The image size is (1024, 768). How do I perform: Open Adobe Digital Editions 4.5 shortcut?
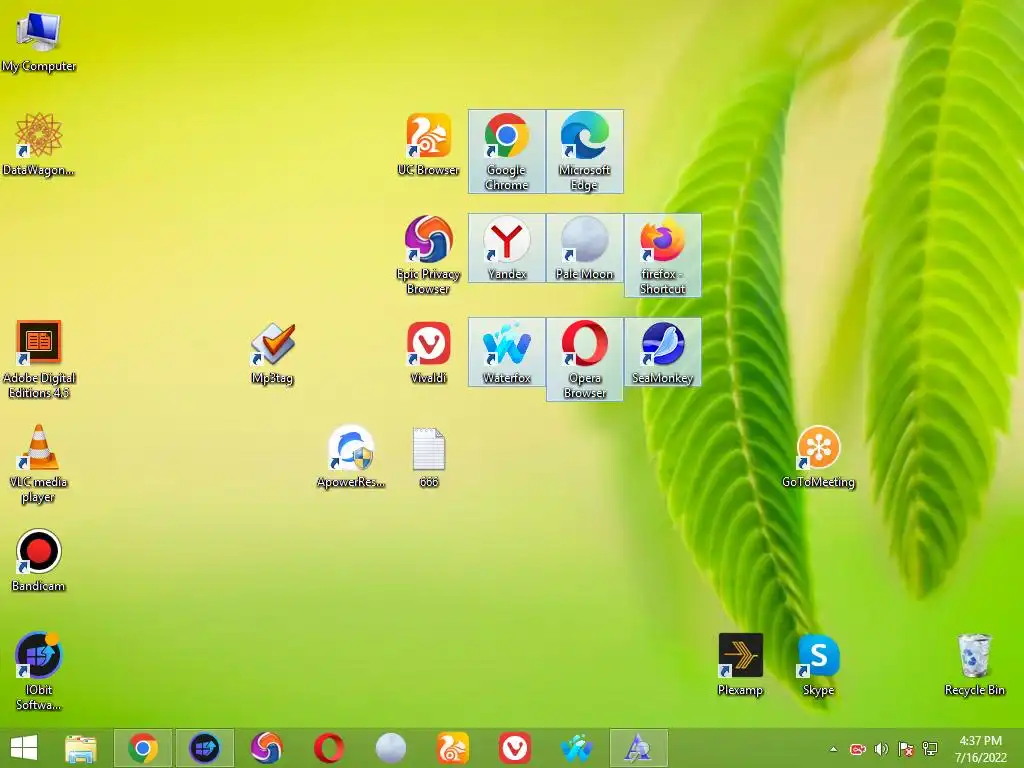[39, 359]
